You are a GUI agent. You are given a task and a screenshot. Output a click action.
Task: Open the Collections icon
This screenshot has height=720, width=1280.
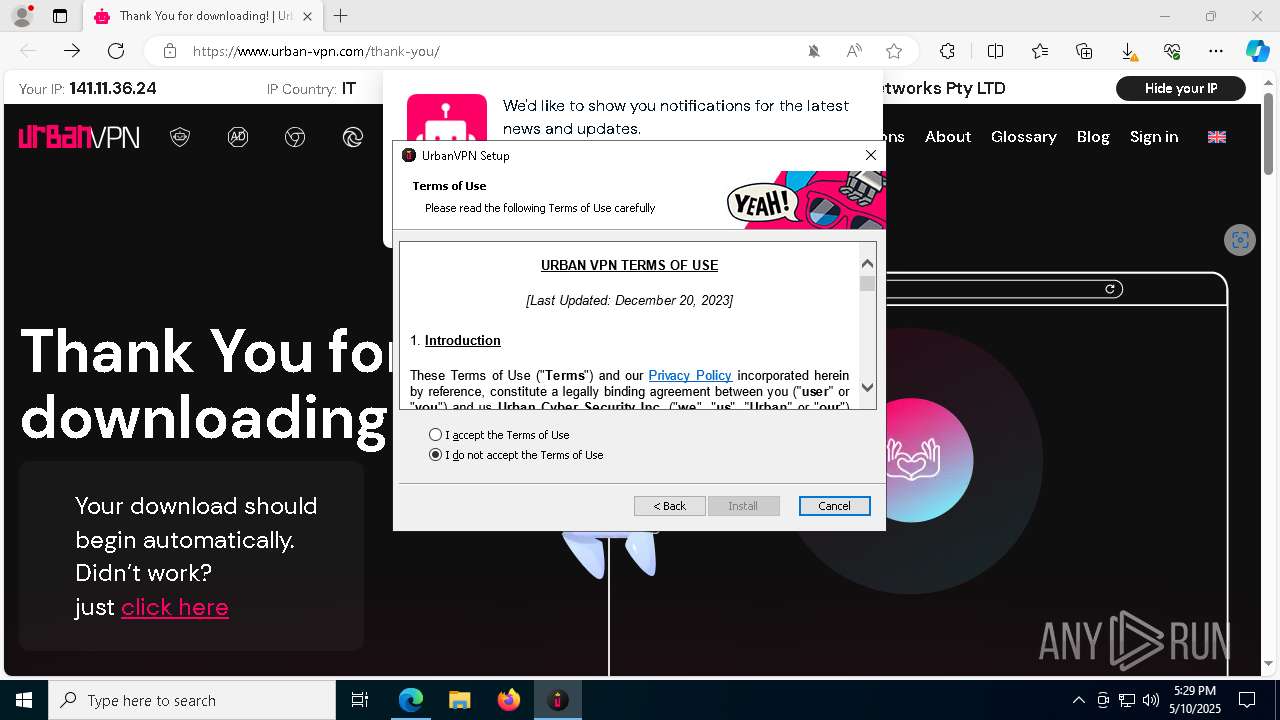coord(1084,51)
